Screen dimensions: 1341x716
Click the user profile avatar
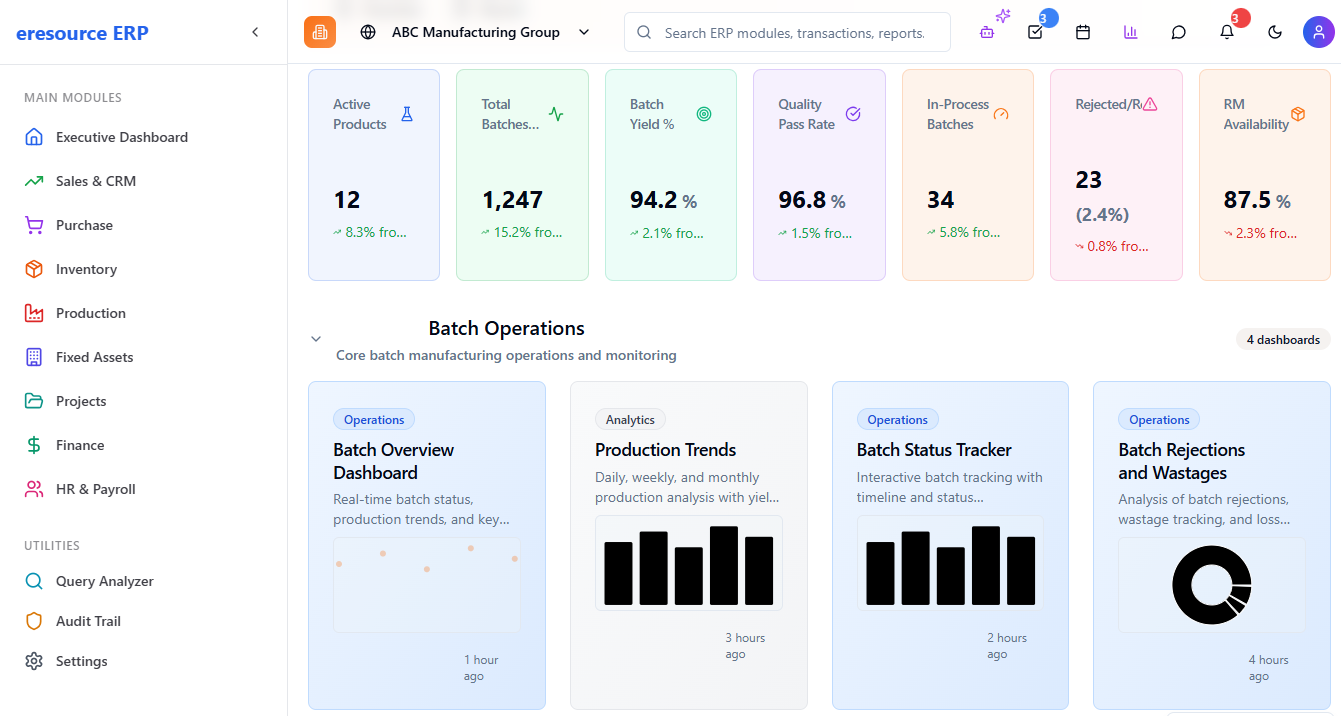point(1318,32)
